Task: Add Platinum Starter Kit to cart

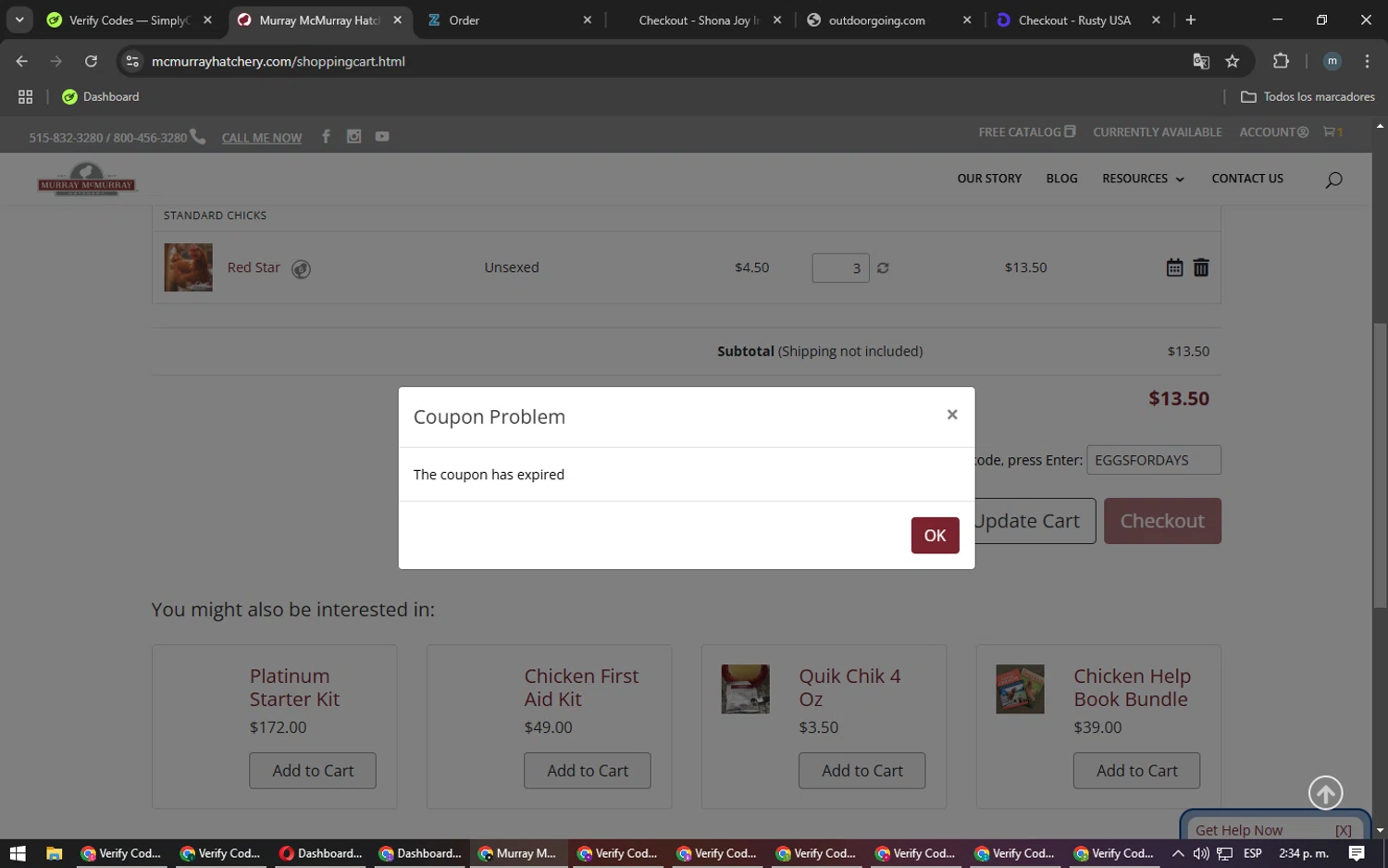Action: coord(313,771)
